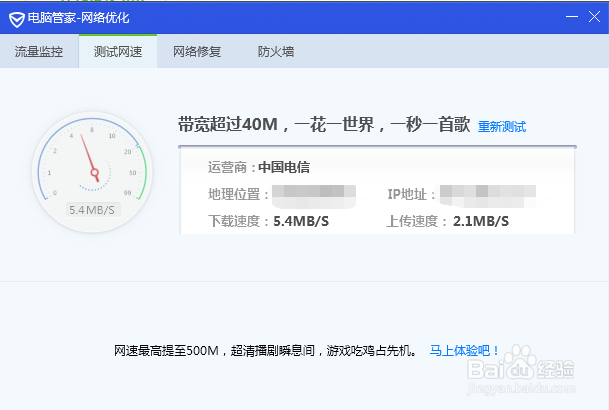Image resolution: width=609 pixels, height=410 pixels.
Task: Switch to the 流量监控 tab
Action: (39, 51)
